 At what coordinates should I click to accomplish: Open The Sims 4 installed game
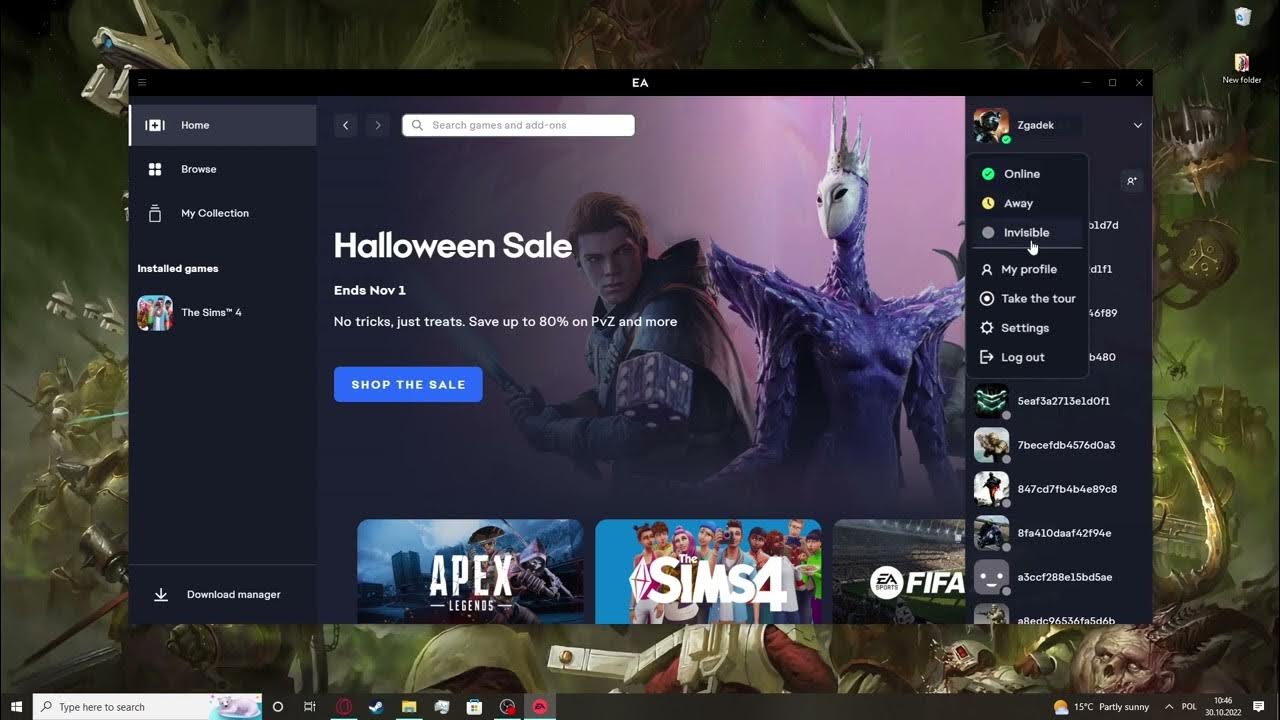223,312
